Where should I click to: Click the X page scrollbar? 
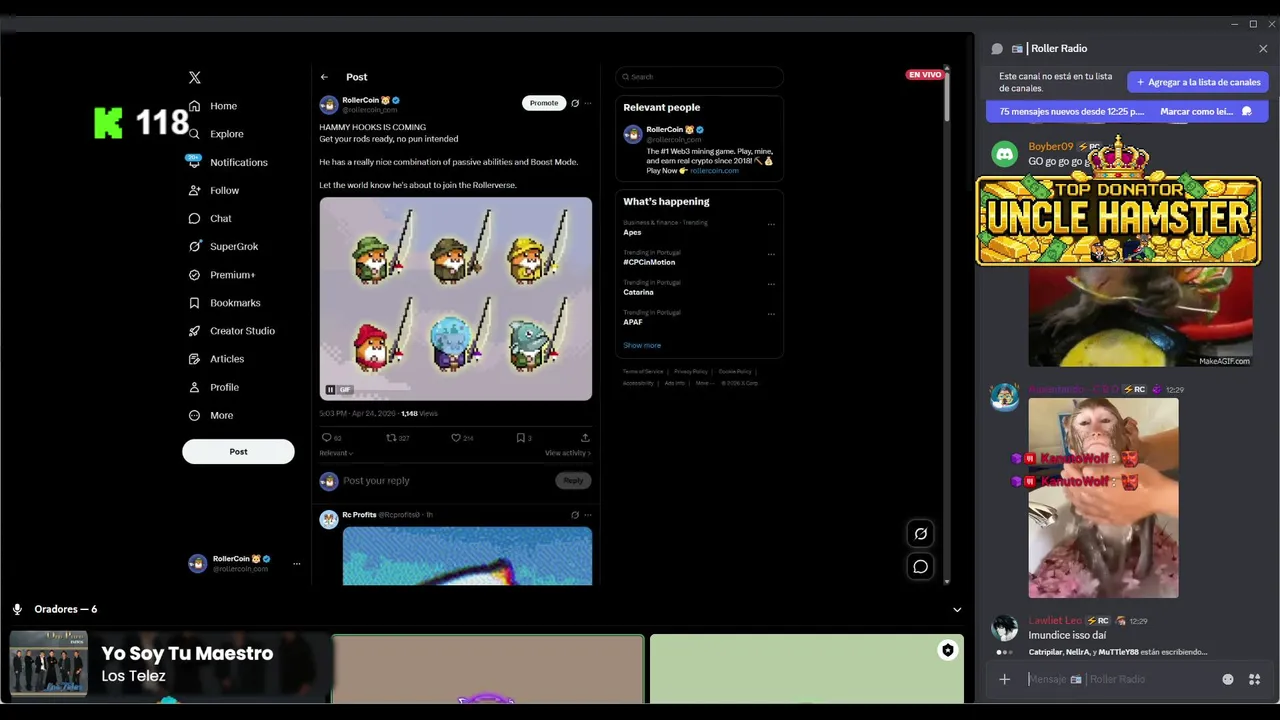[947, 96]
